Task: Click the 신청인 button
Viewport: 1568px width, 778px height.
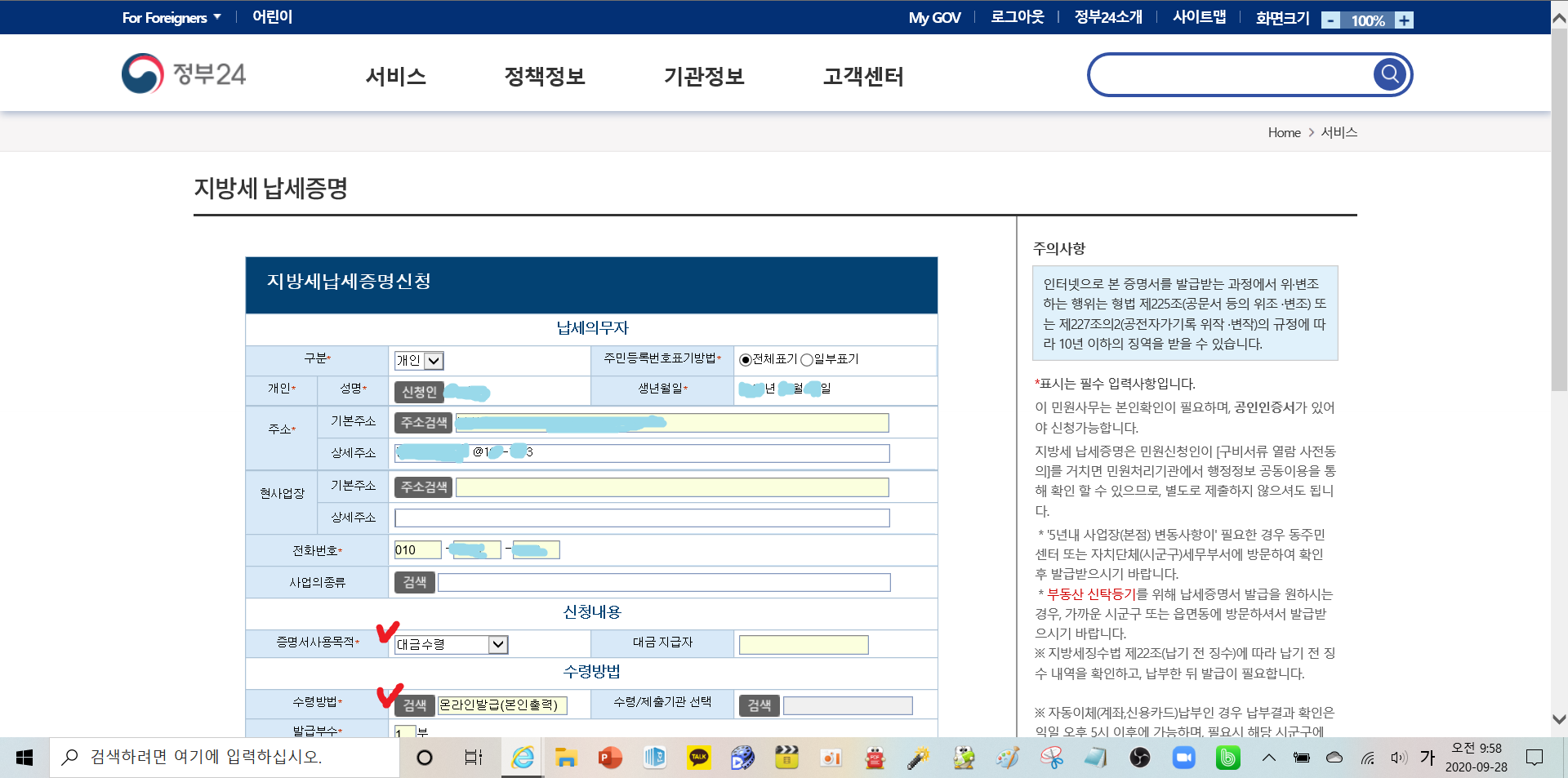Action: pyautogui.click(x=419, y=392)
